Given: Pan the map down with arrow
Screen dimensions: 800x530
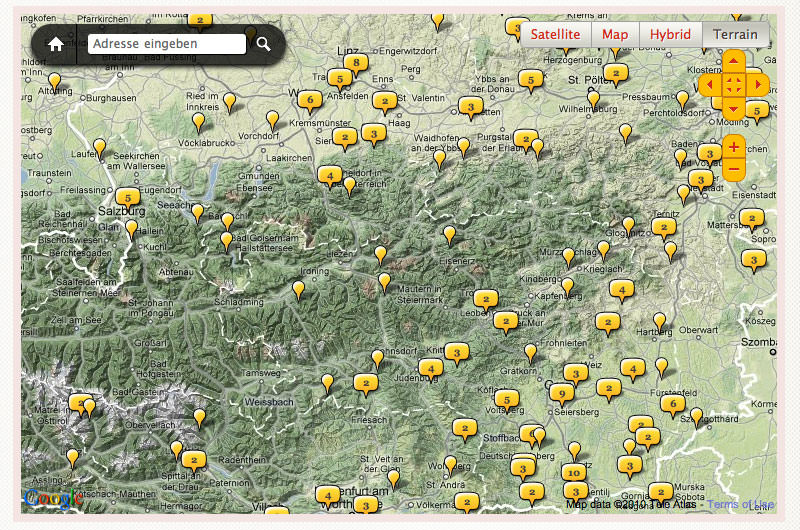Looking at the screenshot, I should [x=734, y=108].
